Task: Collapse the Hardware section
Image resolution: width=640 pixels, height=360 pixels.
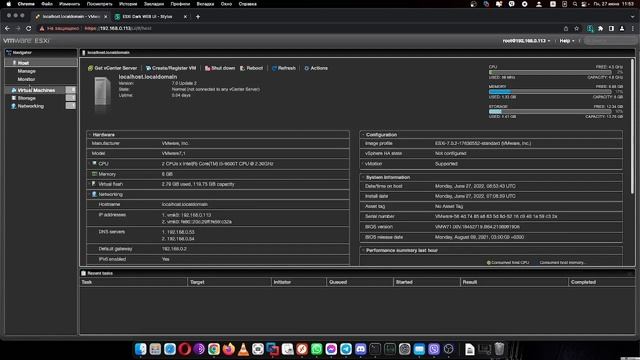Action: (x=89, y=135)
